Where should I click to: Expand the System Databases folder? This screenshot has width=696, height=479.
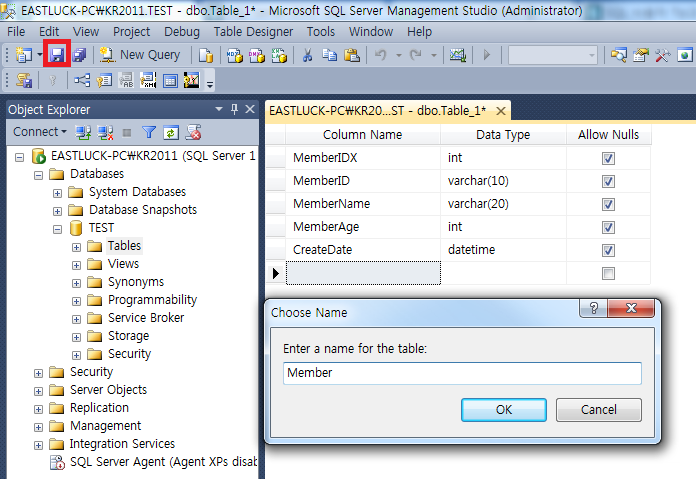tap(57, 193)
